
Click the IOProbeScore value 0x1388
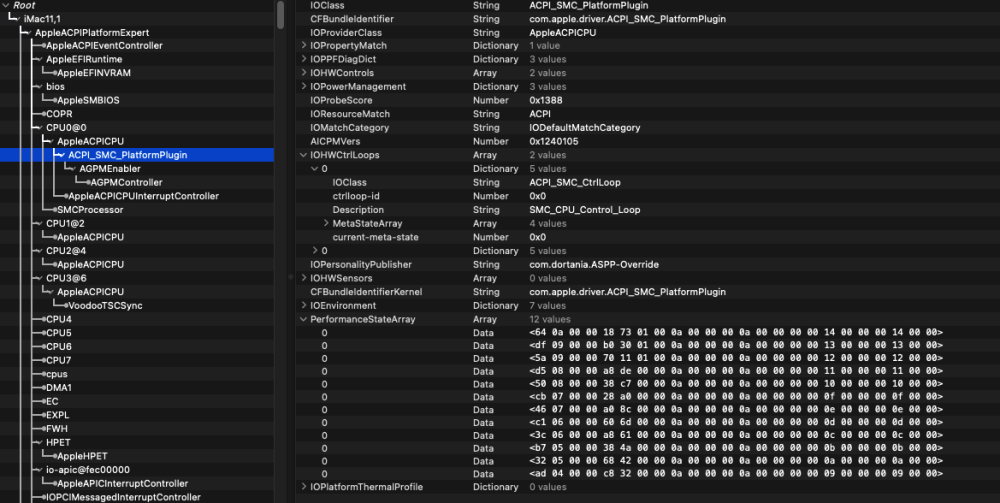point(546,101)
